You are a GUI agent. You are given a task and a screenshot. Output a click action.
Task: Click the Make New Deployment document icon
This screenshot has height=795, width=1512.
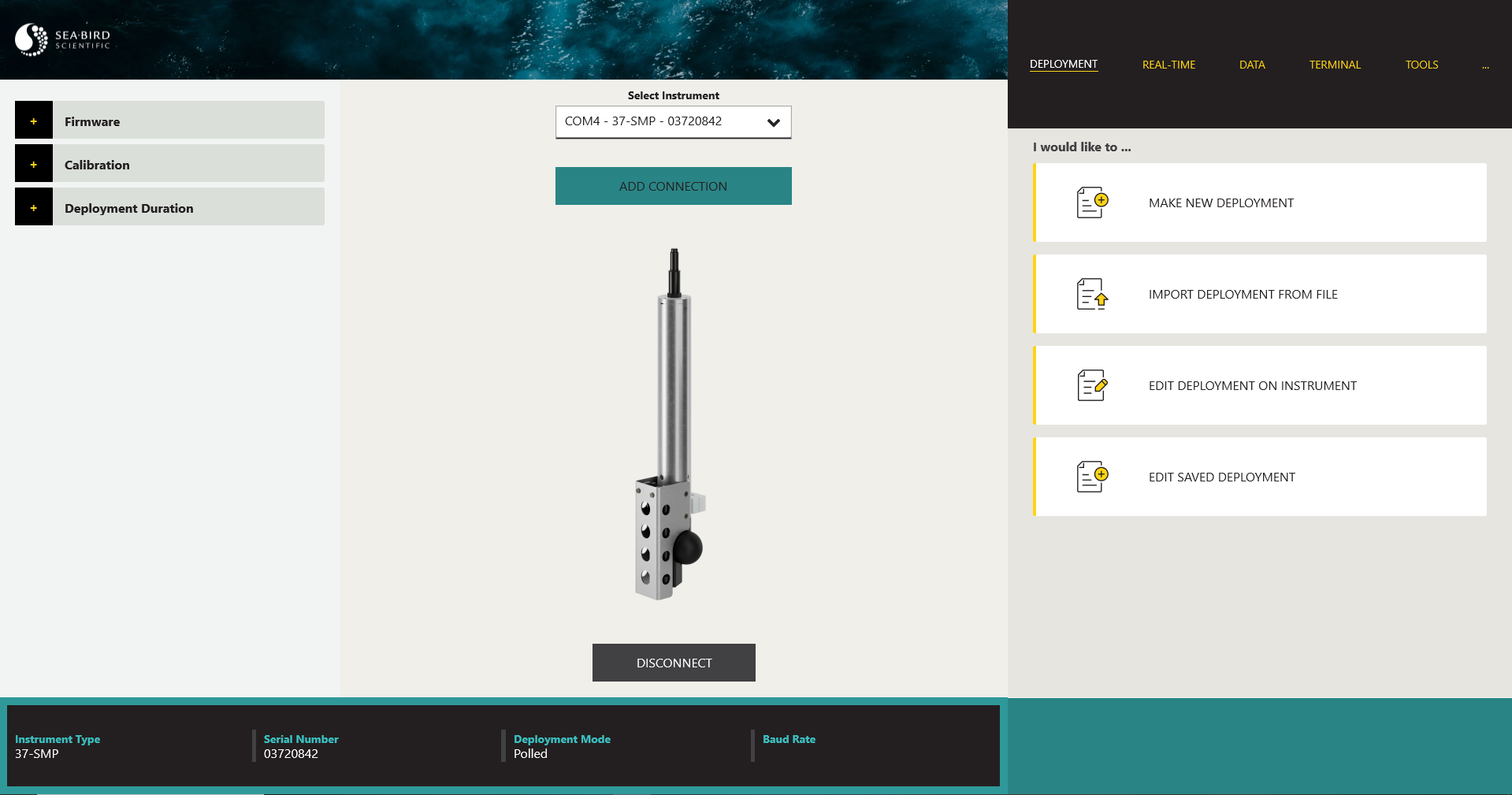[x=1092, y=202]
